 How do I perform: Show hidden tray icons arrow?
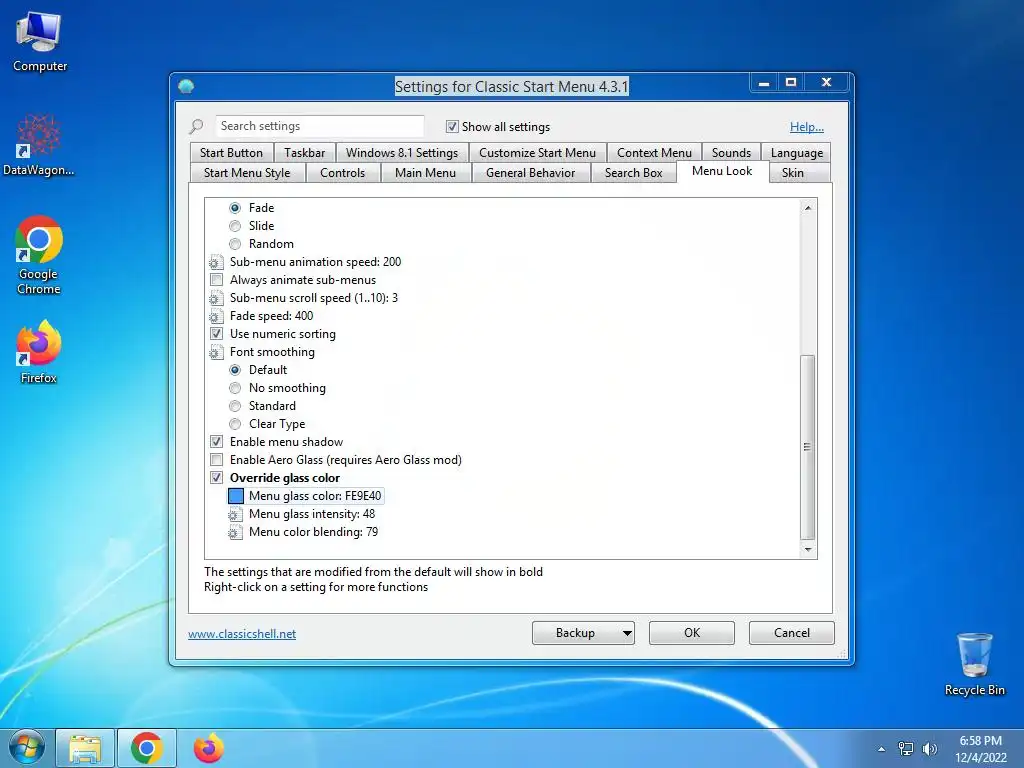pos(882,749)
